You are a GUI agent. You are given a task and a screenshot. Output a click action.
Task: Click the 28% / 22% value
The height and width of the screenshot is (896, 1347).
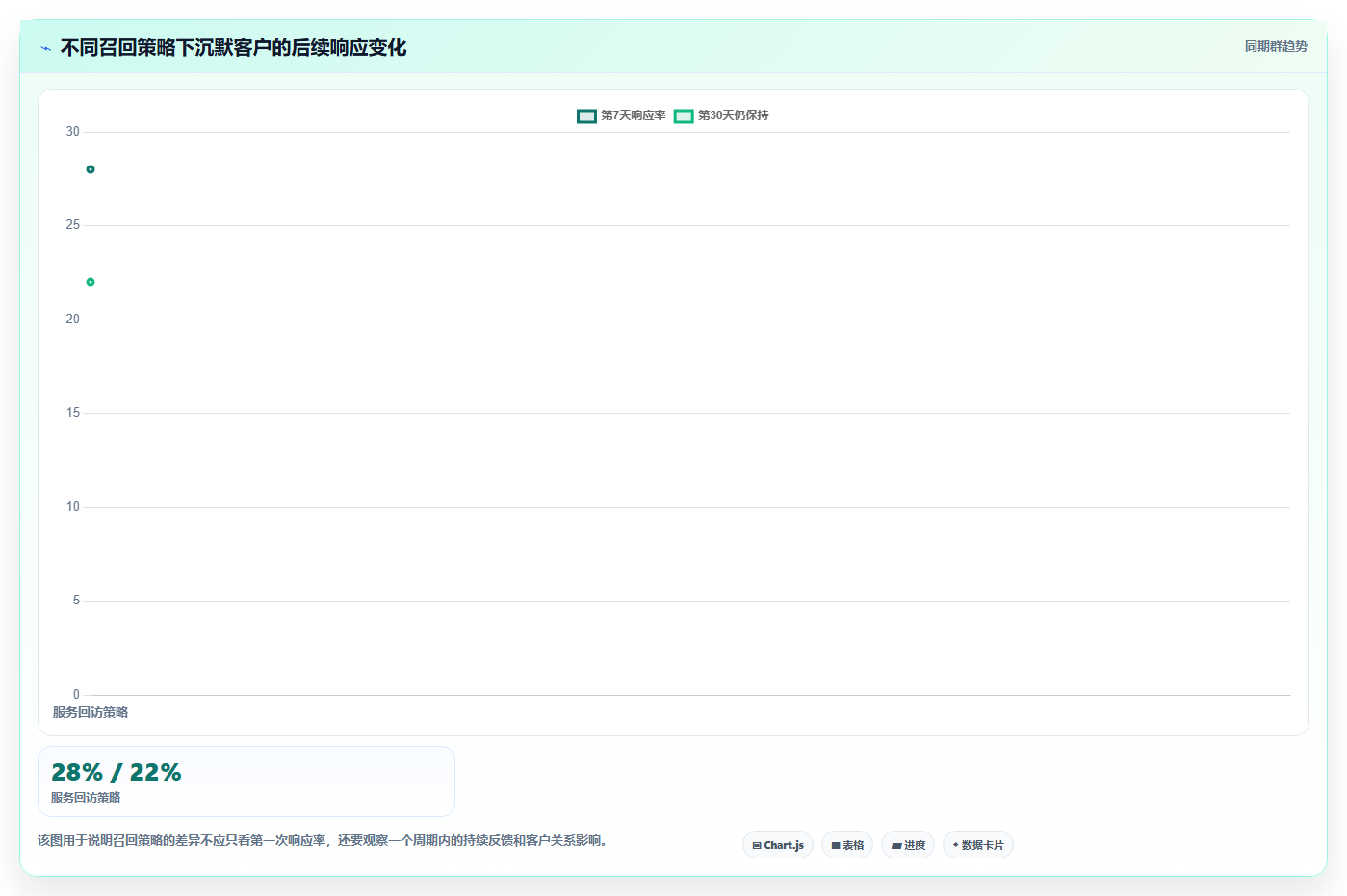click(x=117, y=772)
